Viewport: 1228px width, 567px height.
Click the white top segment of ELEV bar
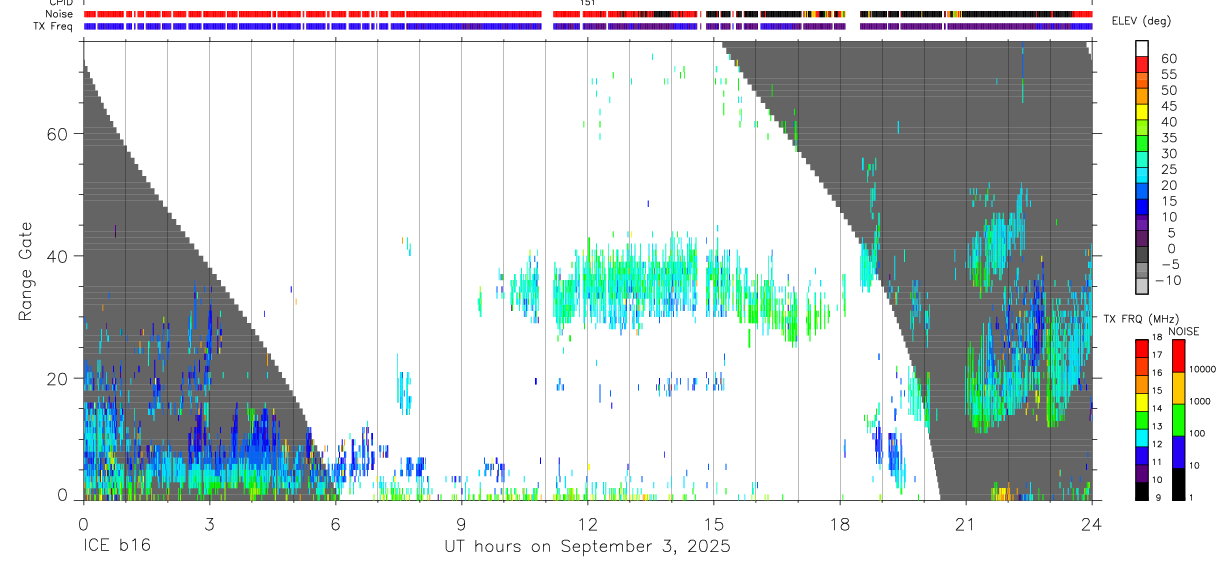(1142, 48)
